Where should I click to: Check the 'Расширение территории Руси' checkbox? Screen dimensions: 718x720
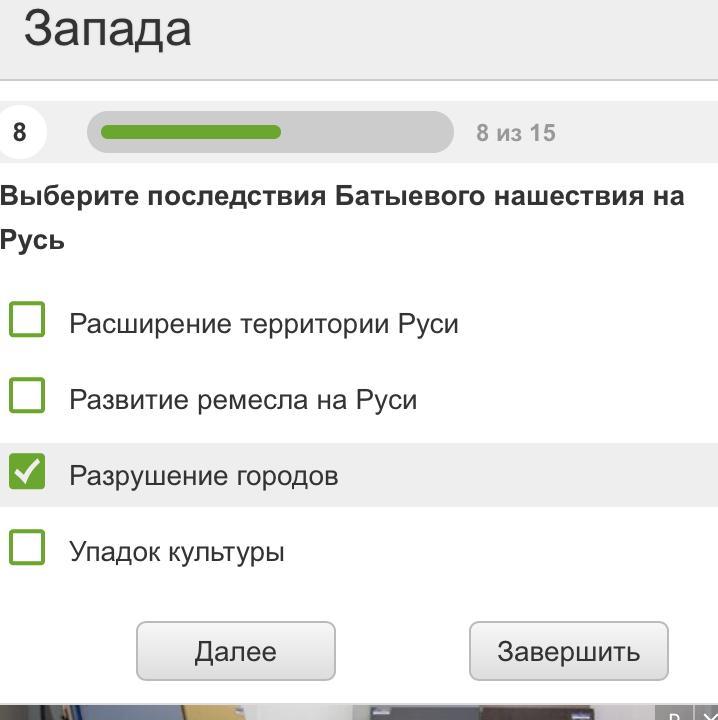click(x=27, y=319)
